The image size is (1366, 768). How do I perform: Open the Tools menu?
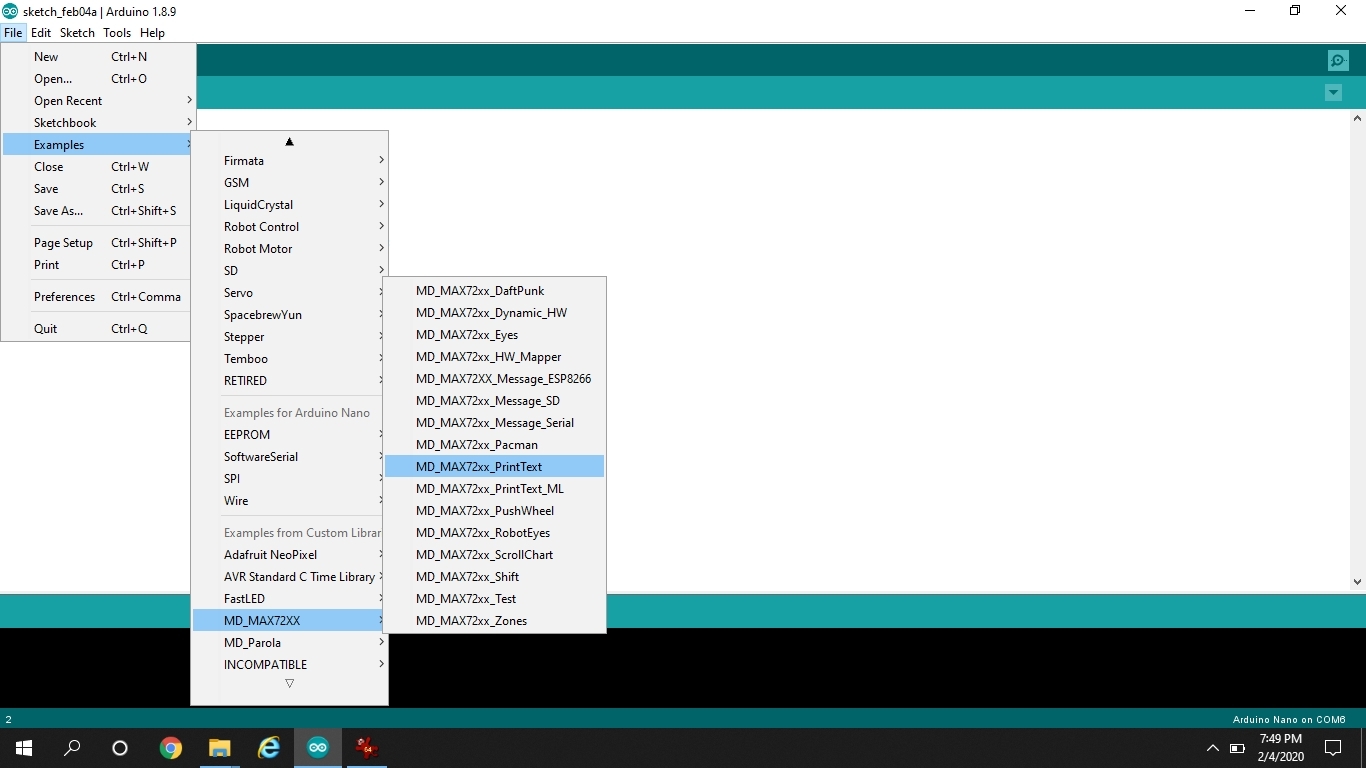click(x=117, y=33)
